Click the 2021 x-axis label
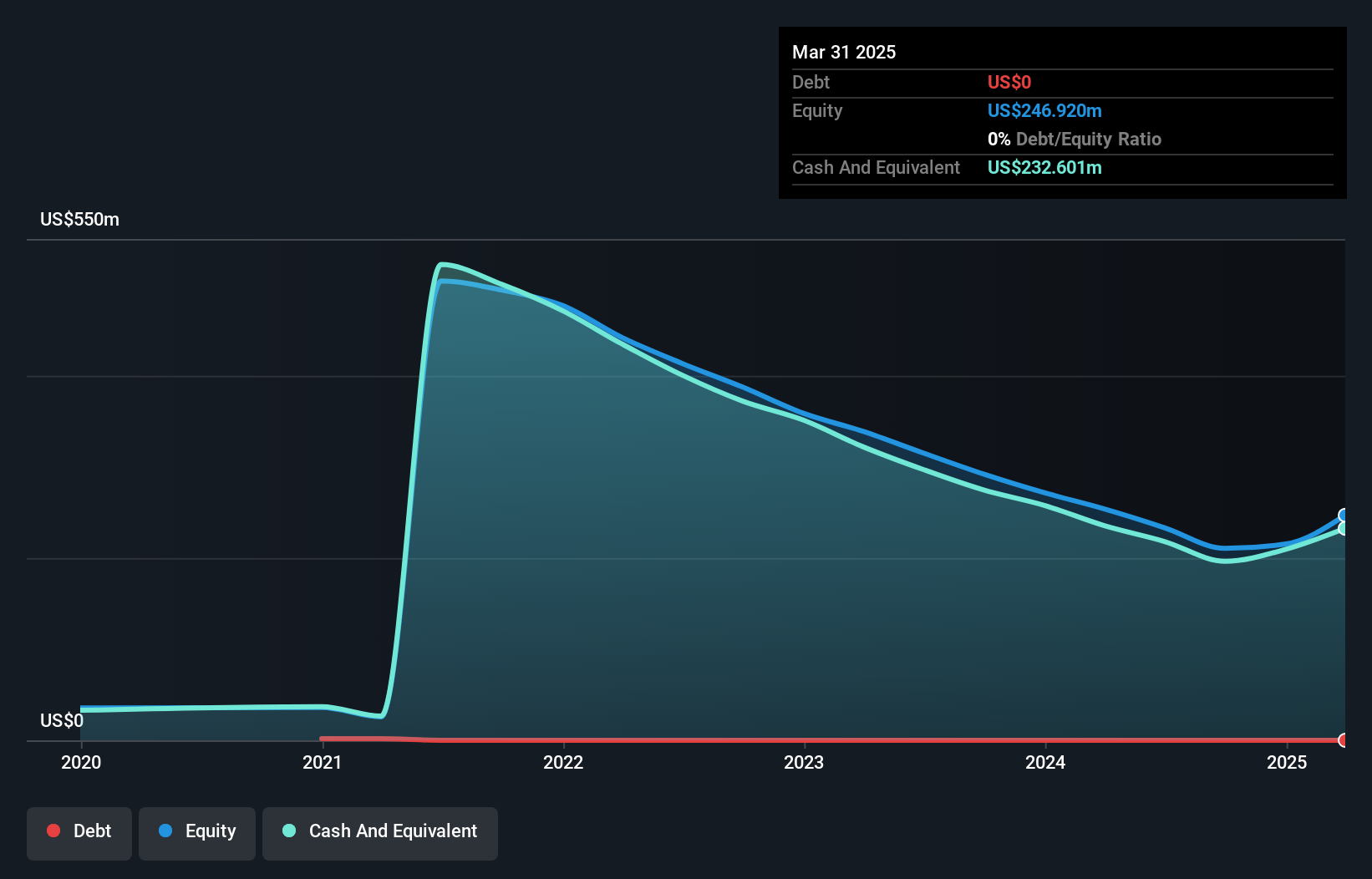Viewport: 1372px width, 879px height. [x=323, y=762]
